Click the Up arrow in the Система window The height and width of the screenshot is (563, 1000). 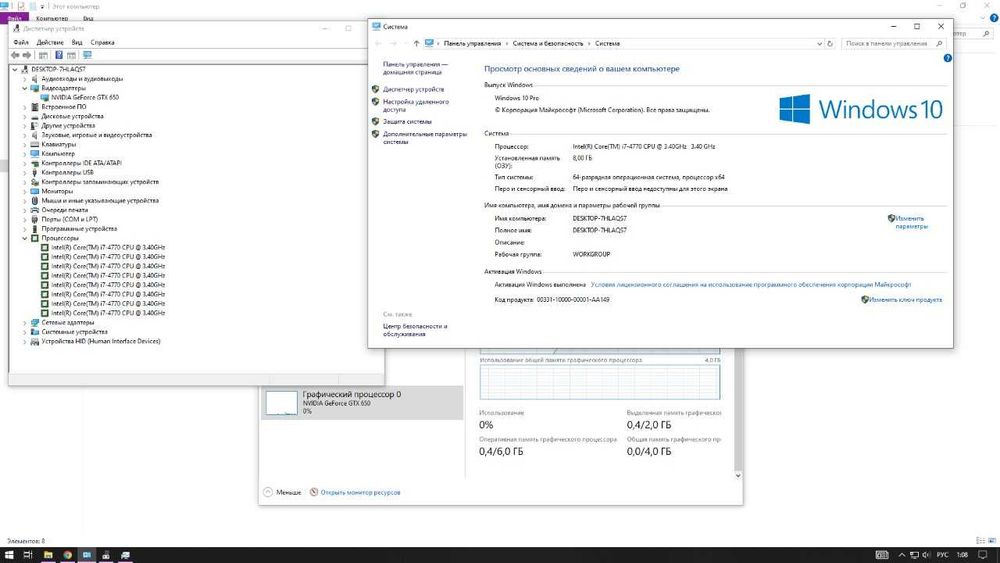coord(416,43)
